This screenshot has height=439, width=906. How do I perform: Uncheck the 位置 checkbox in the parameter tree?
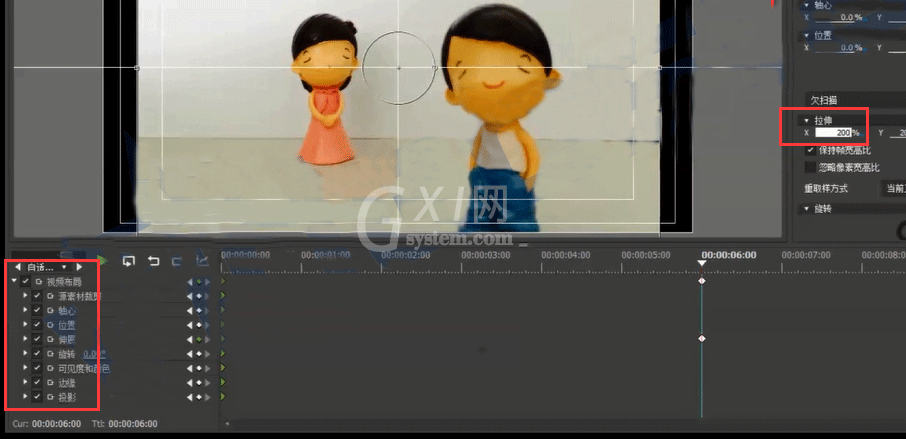click(x=37, y=325)
